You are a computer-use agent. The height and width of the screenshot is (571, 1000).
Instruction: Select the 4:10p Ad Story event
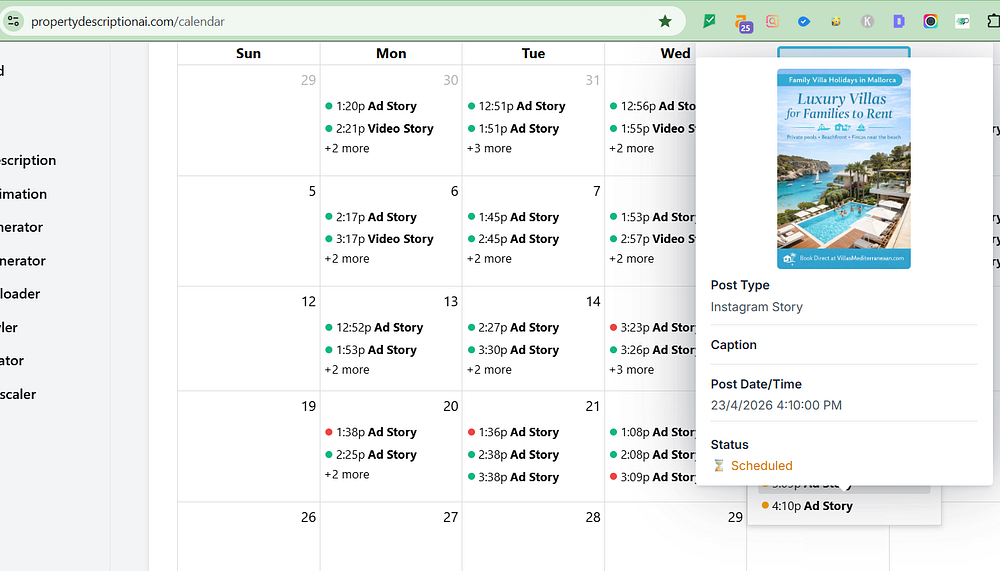pos(811,506)
